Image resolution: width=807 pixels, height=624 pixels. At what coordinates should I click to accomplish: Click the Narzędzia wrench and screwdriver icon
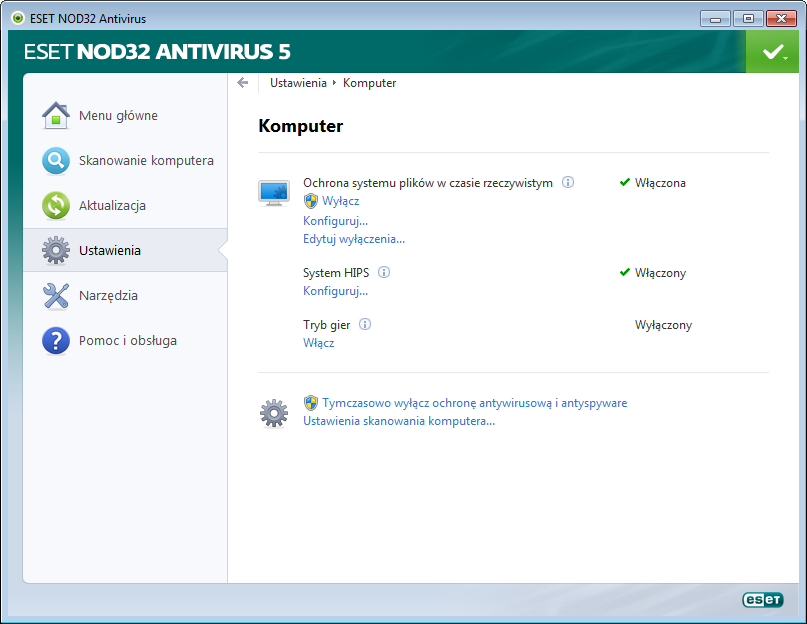pyautogui.click(x=56, y=296)
